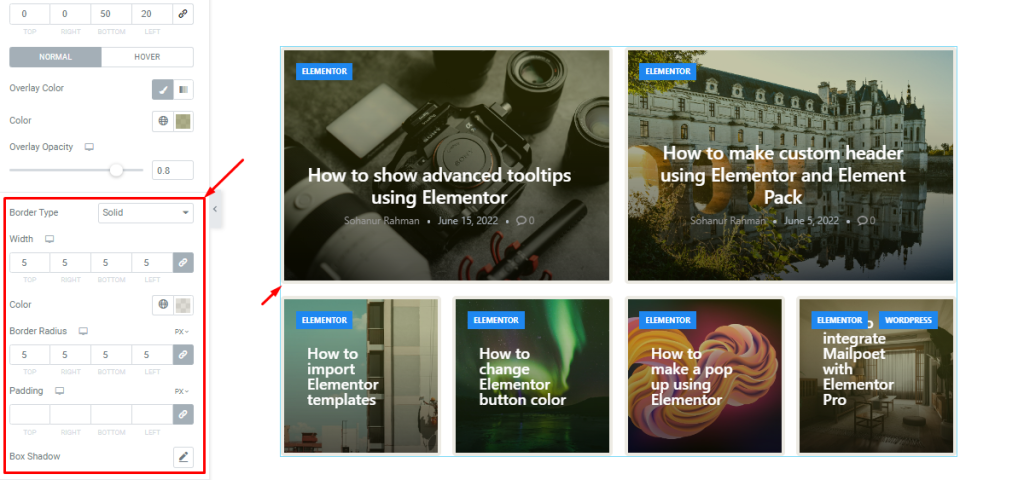The width and height of the screenshot is (1024, 480).
Task: Open the Border Type dropdown
Action: 146,213
